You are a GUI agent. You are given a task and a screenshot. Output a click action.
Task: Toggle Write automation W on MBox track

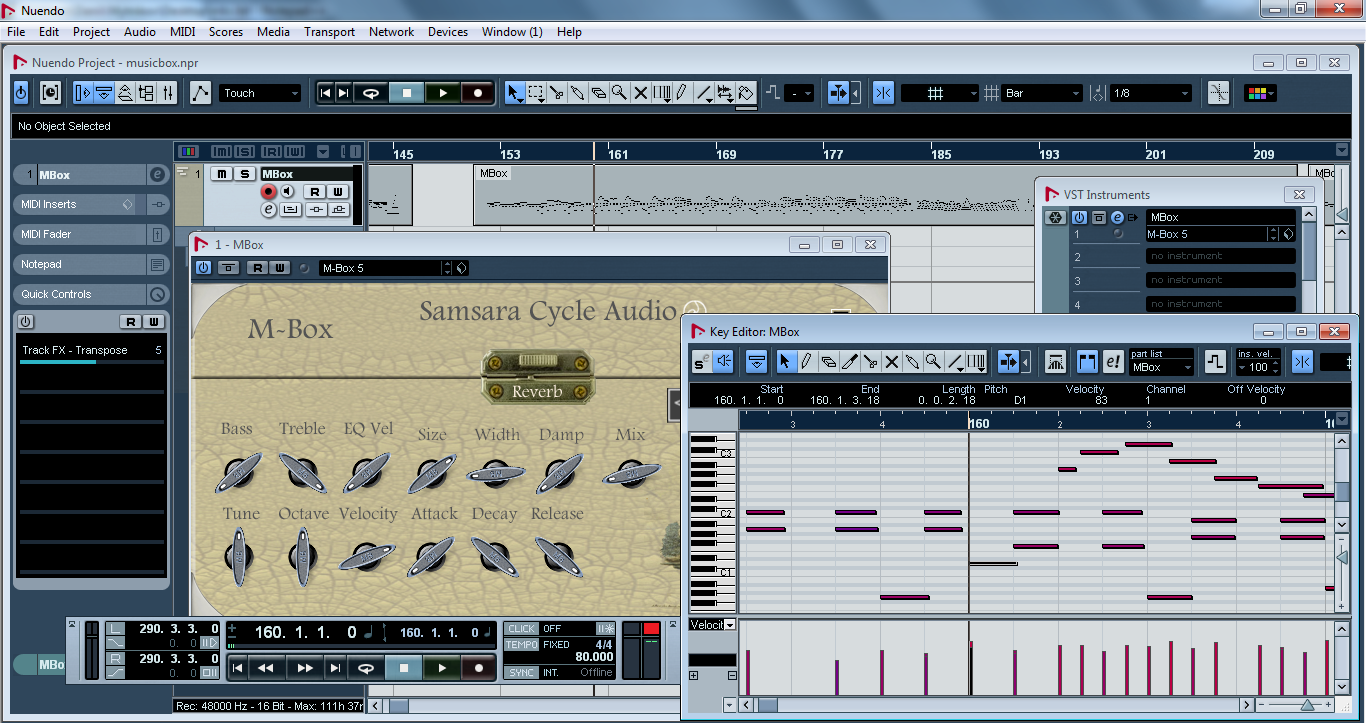tap(336, 191)
